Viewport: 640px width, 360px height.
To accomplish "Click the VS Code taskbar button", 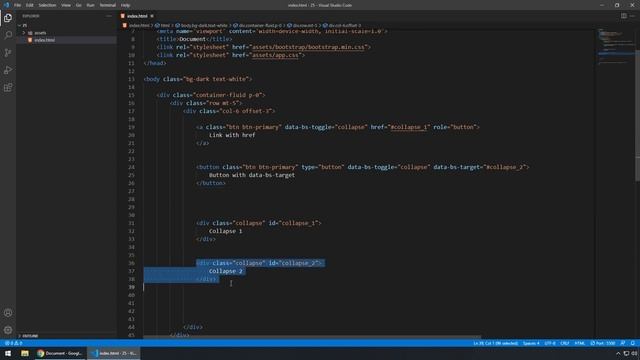I will point(114,353).
